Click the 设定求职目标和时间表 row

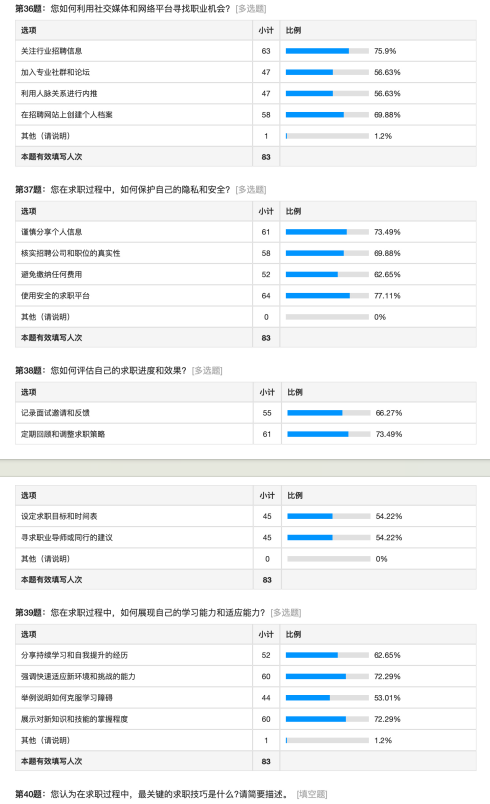pyautogui.click(x=246, y=516)
